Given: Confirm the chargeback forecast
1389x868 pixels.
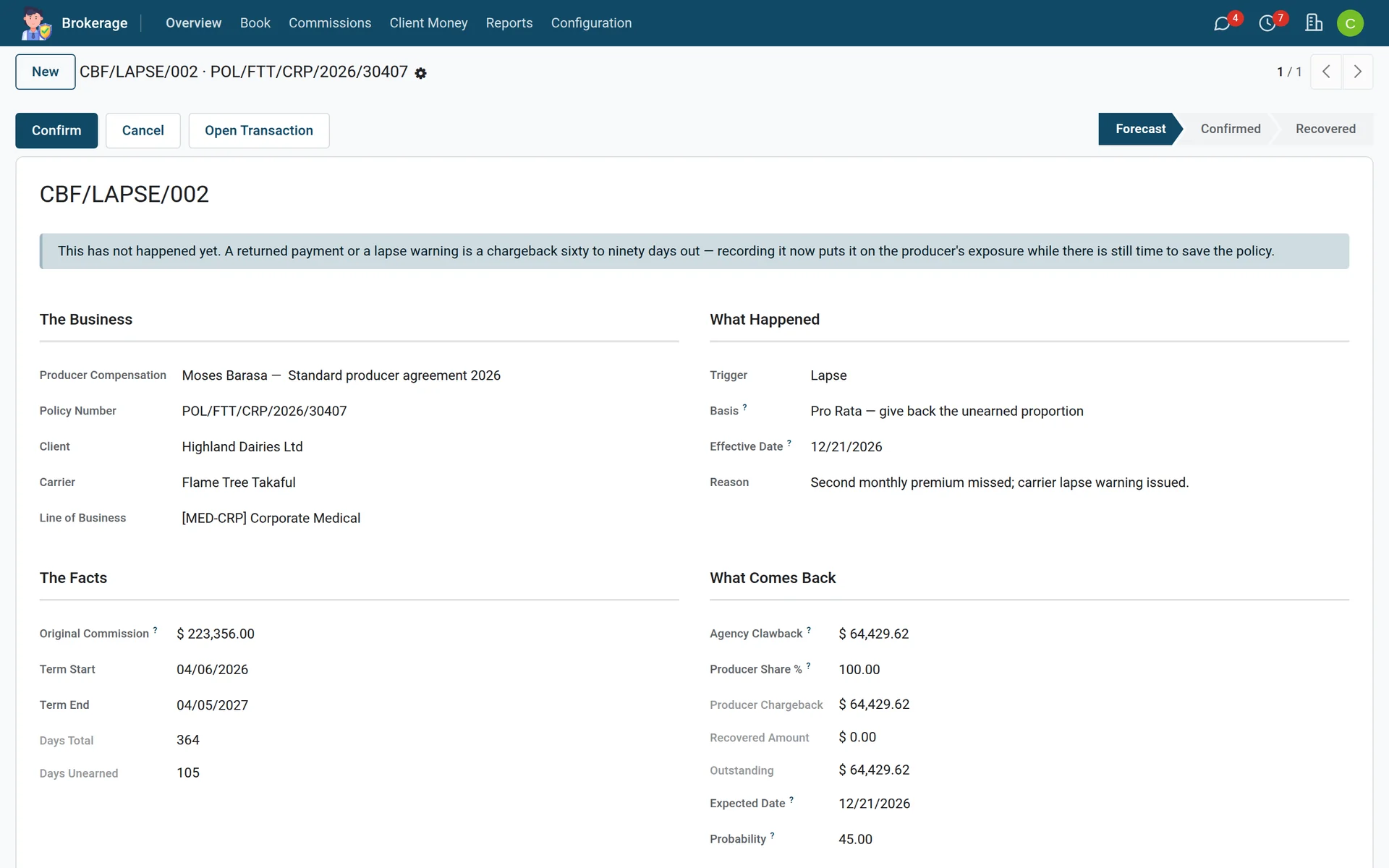Looking at the screenshot, I should (56, 130).
